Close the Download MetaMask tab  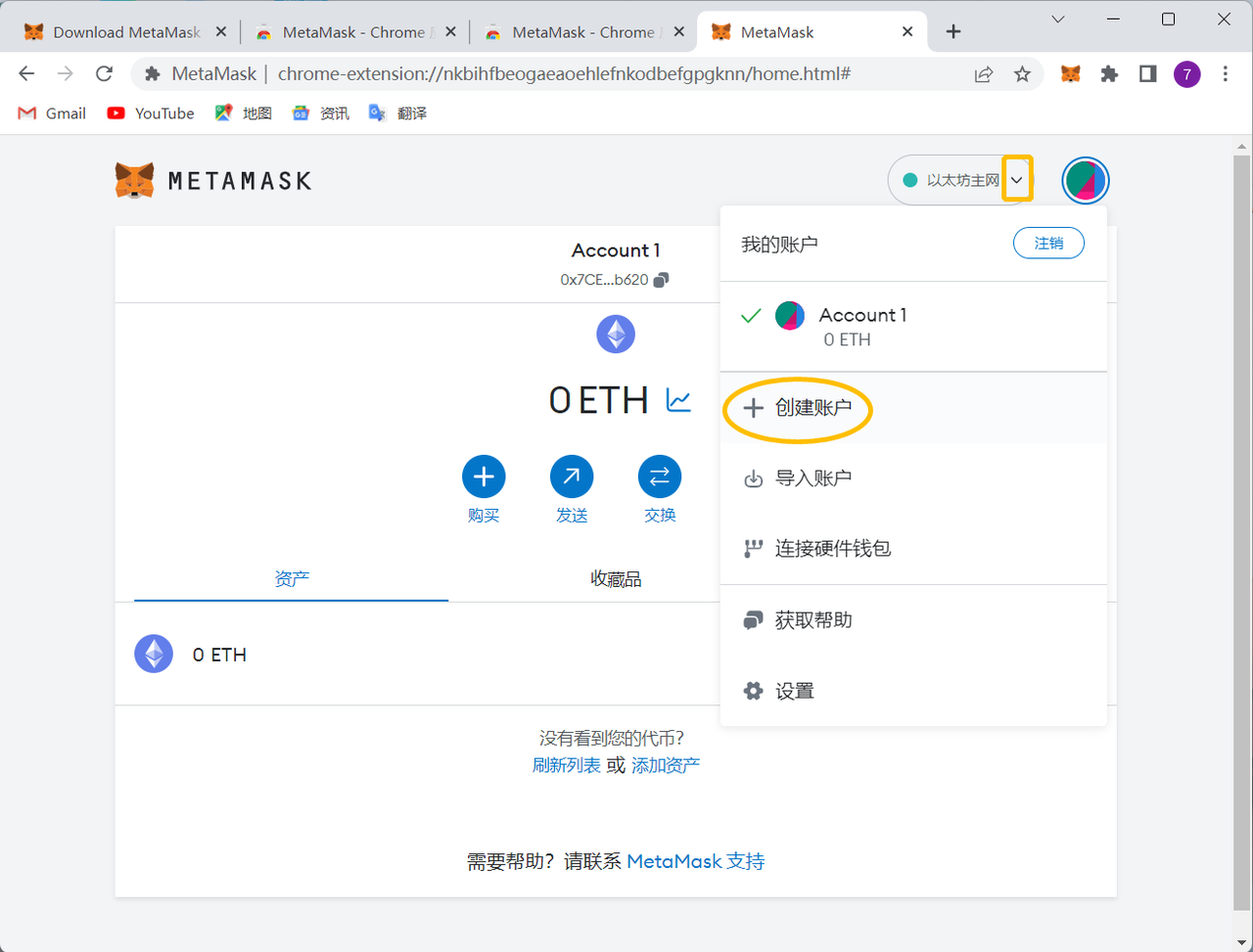pyautogui.click(x=220, y=32)
